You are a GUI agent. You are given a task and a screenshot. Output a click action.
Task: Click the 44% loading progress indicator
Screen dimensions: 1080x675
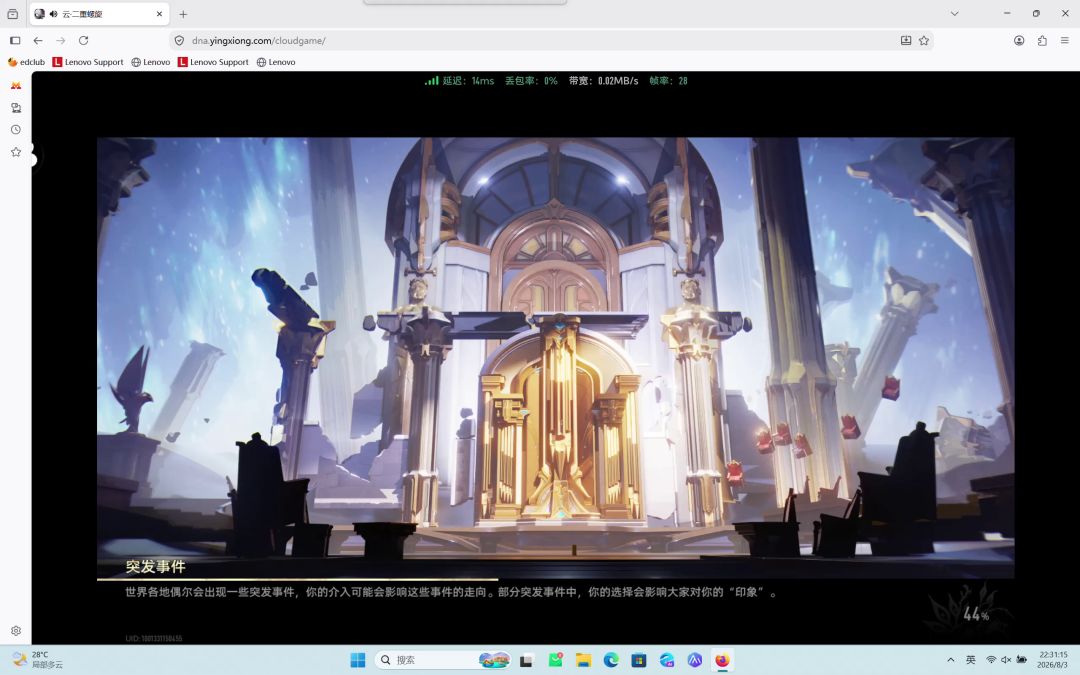[x=976, y=614]
